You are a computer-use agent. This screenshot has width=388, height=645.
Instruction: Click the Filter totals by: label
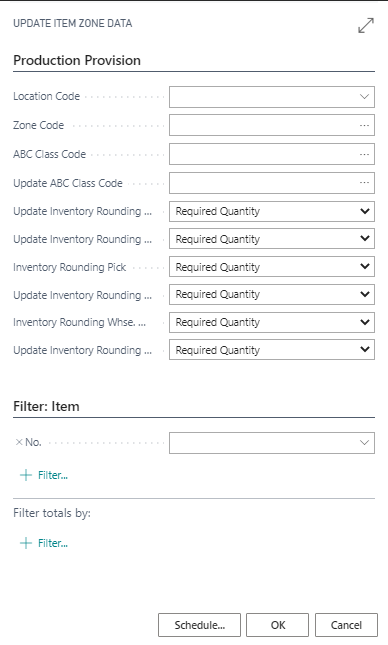pos(52,513)
